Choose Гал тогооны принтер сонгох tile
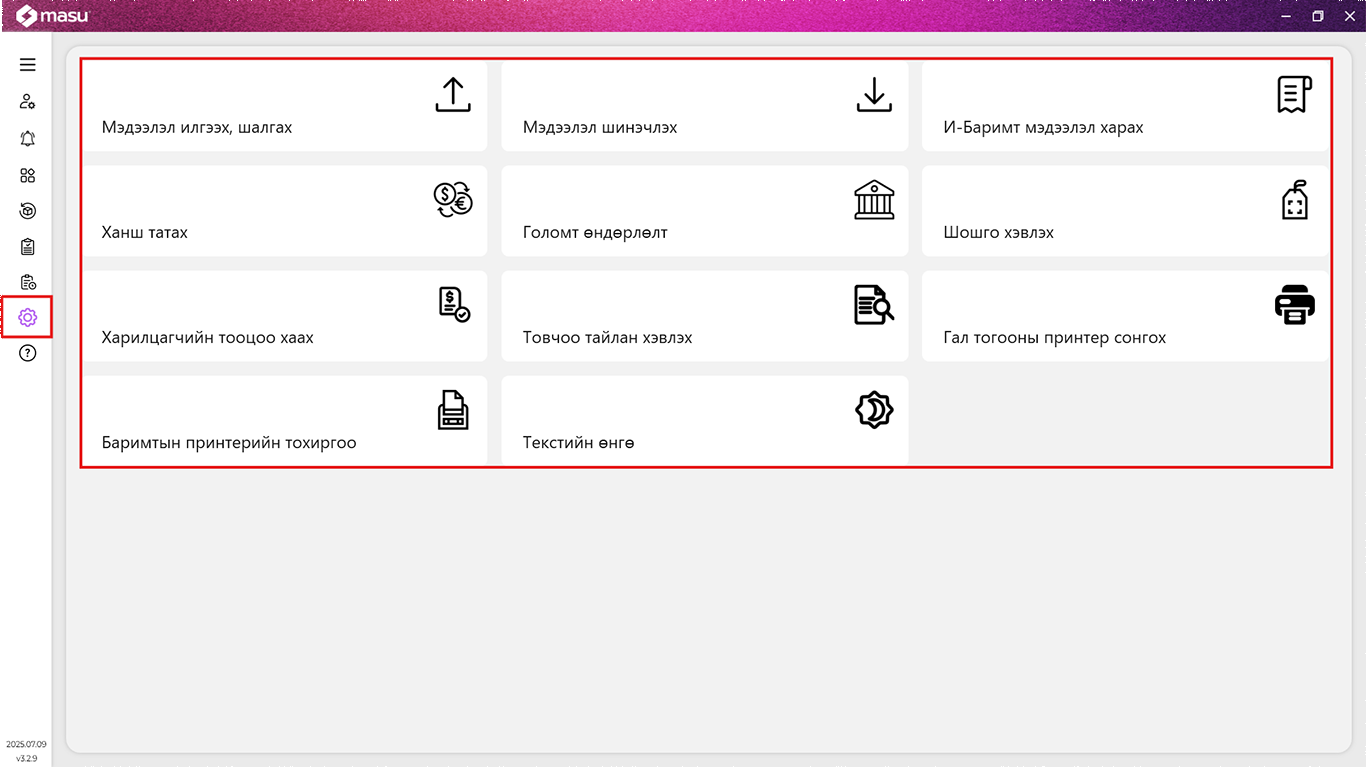This screenshot has width=1366, height=767. [x=1125, y=317]
